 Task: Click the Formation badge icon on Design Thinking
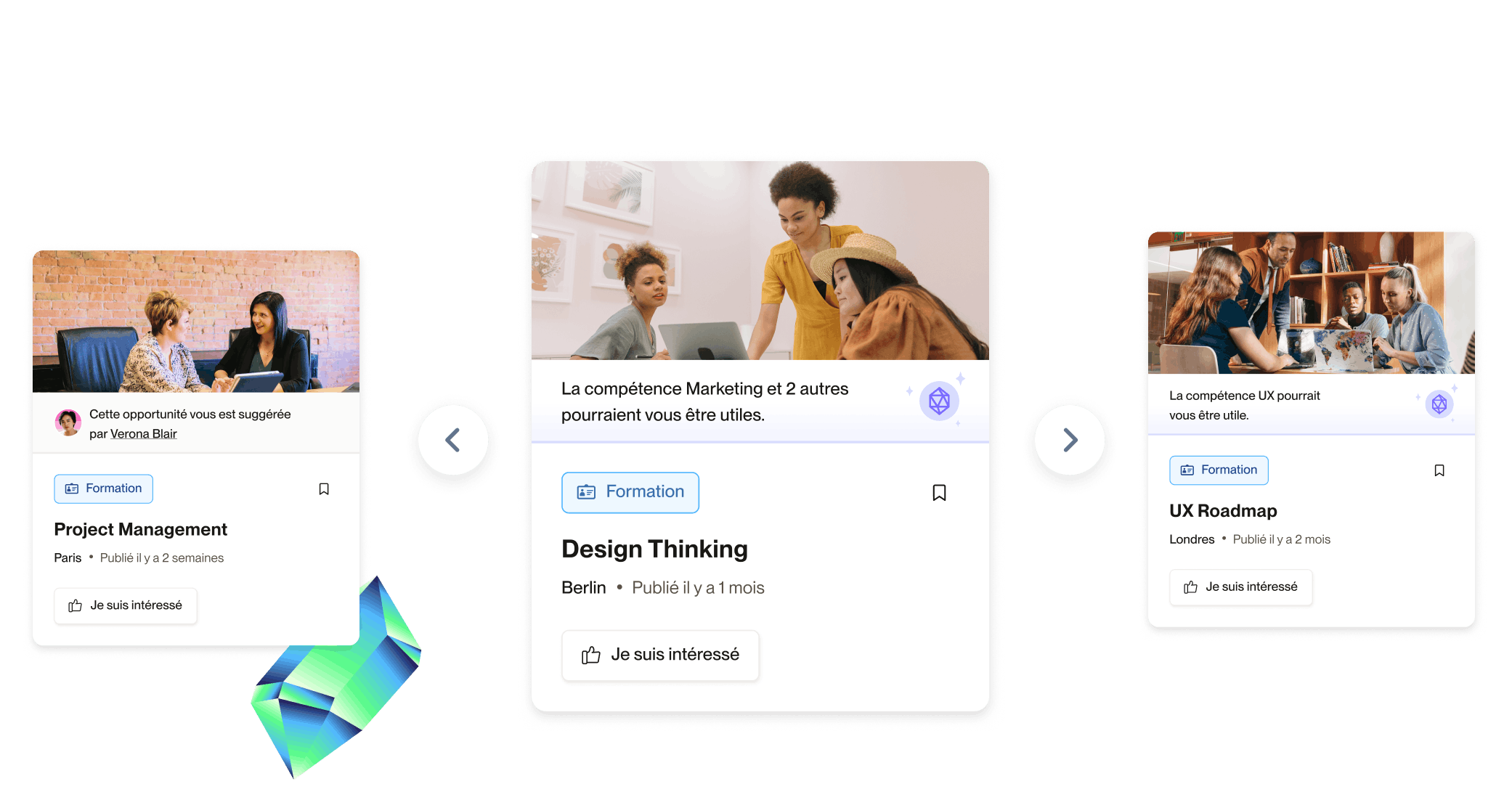click(x=581, y=491)
